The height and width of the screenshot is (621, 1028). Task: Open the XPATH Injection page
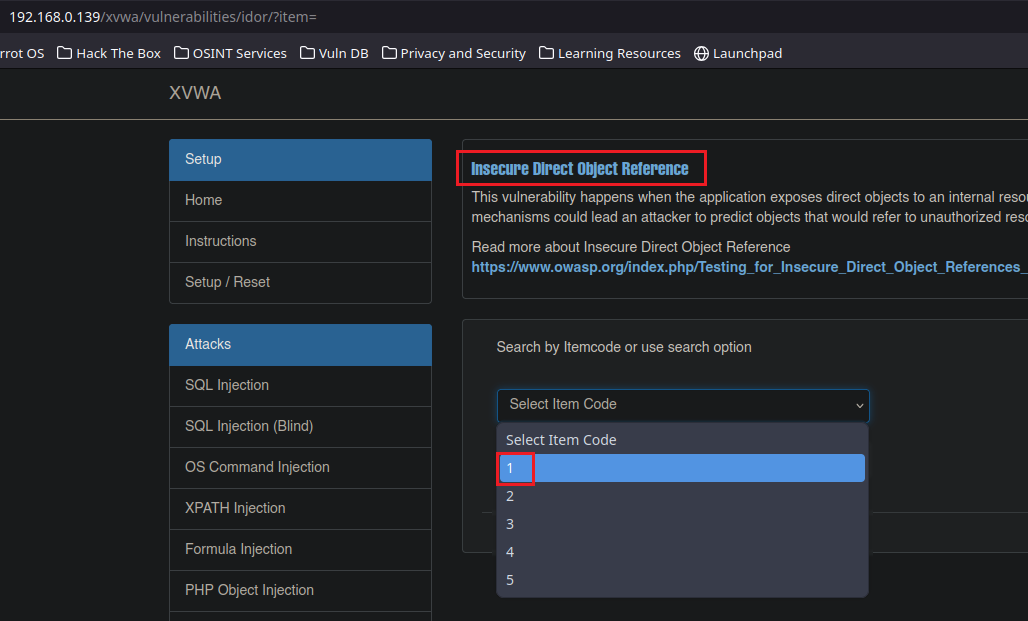click(x=235, y=508)
